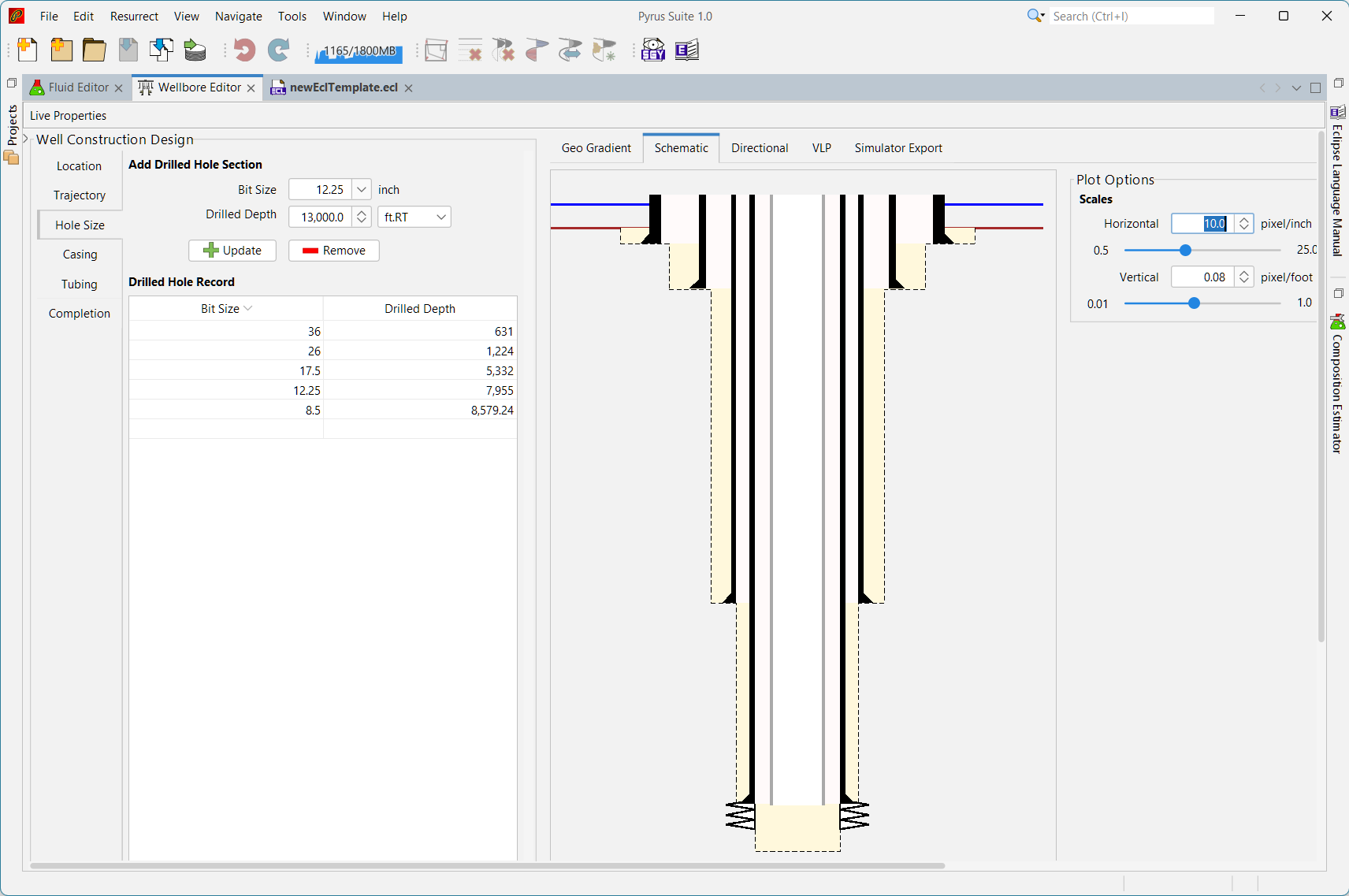Click the New Project toolbar icon
This screenshot has height=896, width=1349.
tap(61, 50)
